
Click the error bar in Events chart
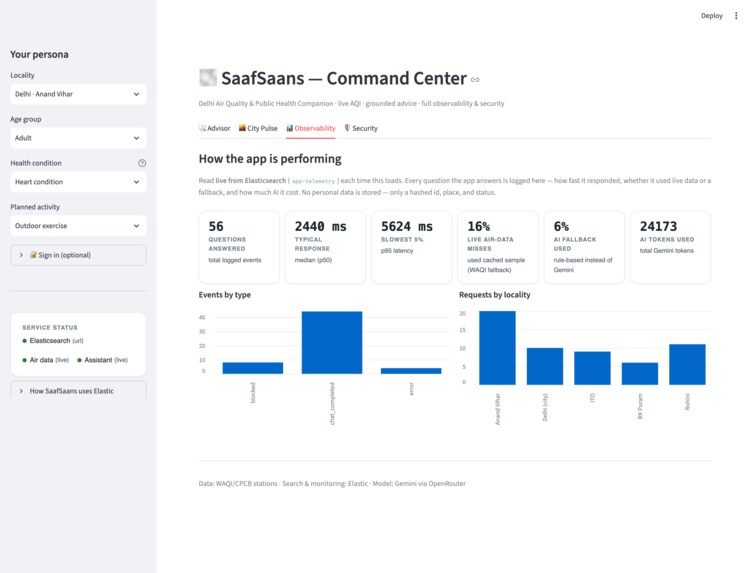point(411,371)
